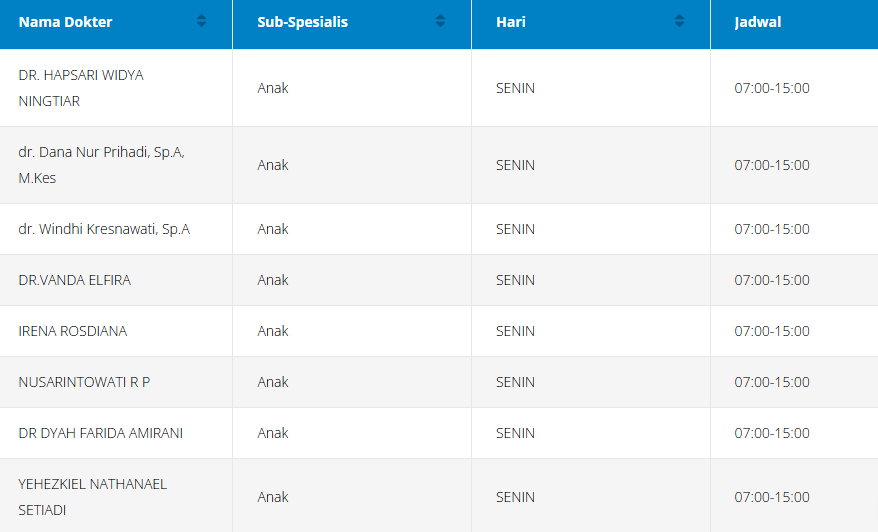This screenshot has width=878, height=532.
Task: Click Anak cell in DR.VANDA ELFIRA row
Action: pyautogui.click(x=273, y=280)
